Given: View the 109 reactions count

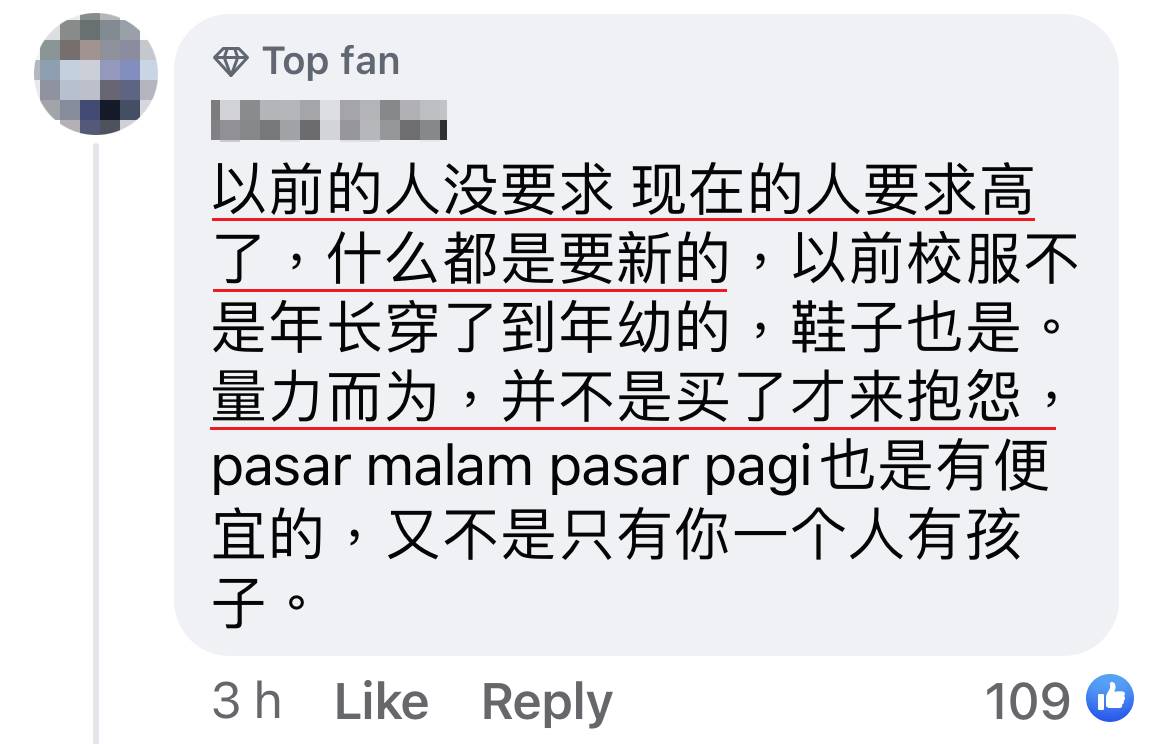Looking at the screenshot, I should pos(1027,701).
